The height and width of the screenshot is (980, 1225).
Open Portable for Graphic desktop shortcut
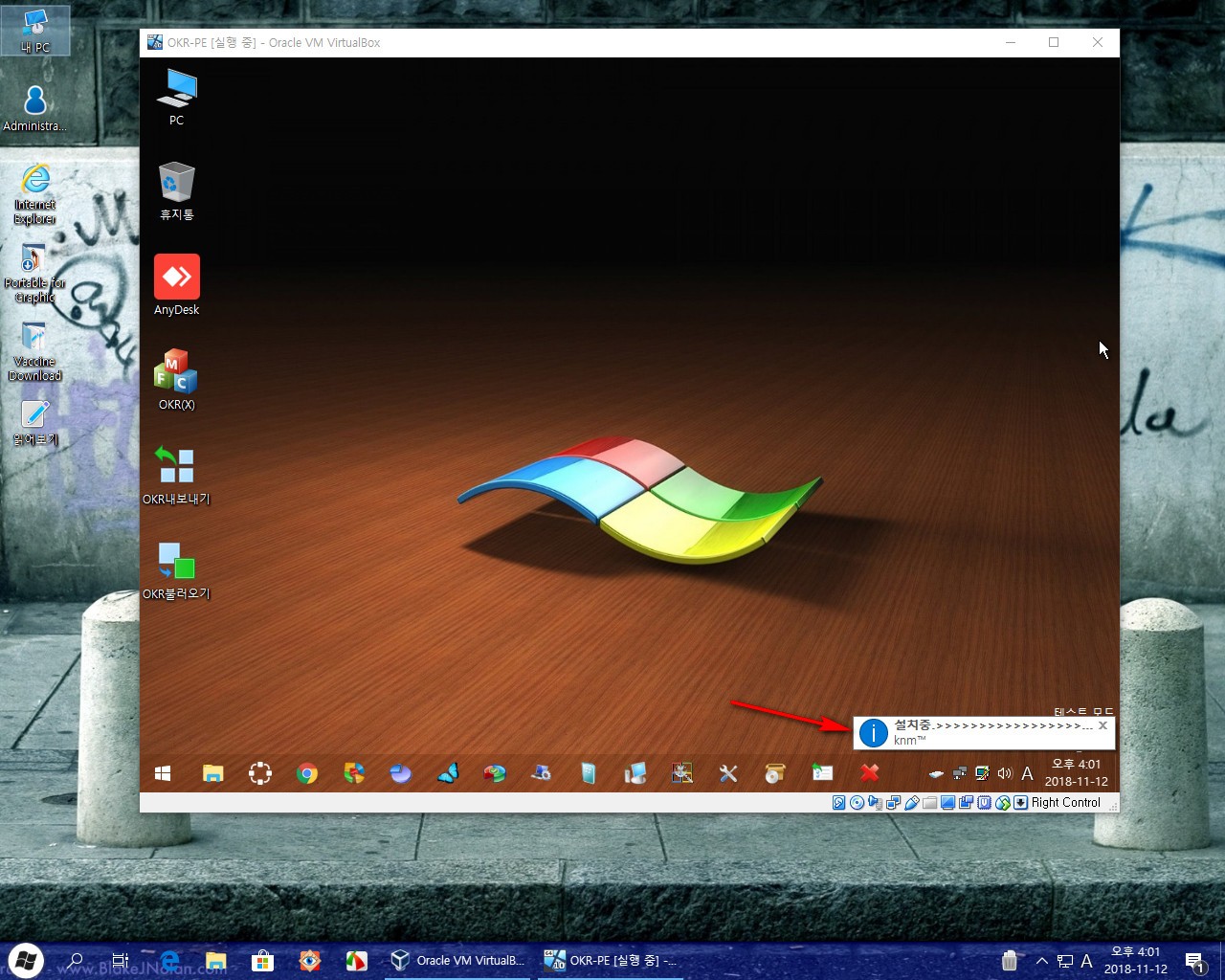click(35, 273)
